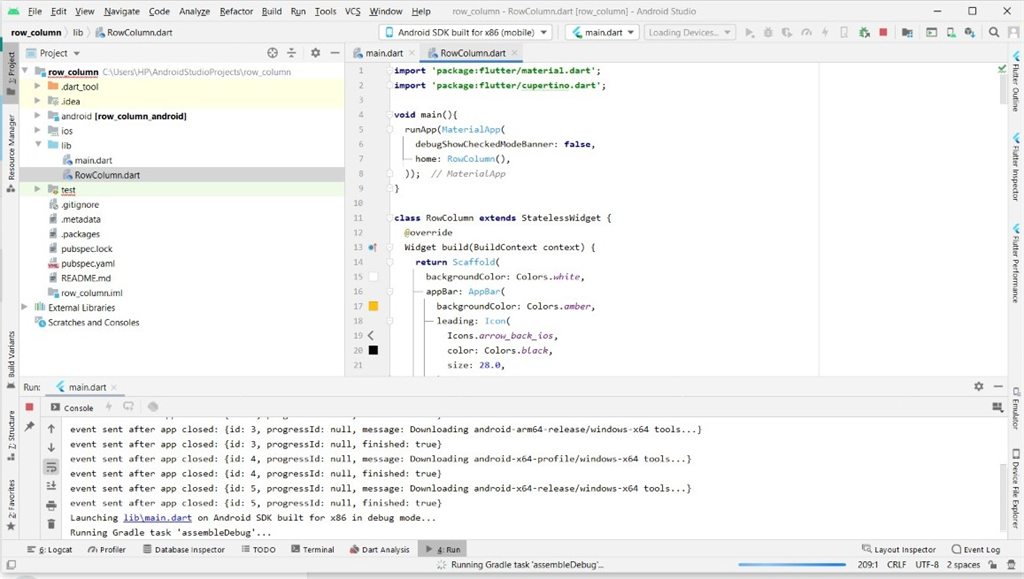Image resolution: width=1024 pixels, height=579 pixels.
Task: Collapse all in Project panel
Action: coord(292,53)
